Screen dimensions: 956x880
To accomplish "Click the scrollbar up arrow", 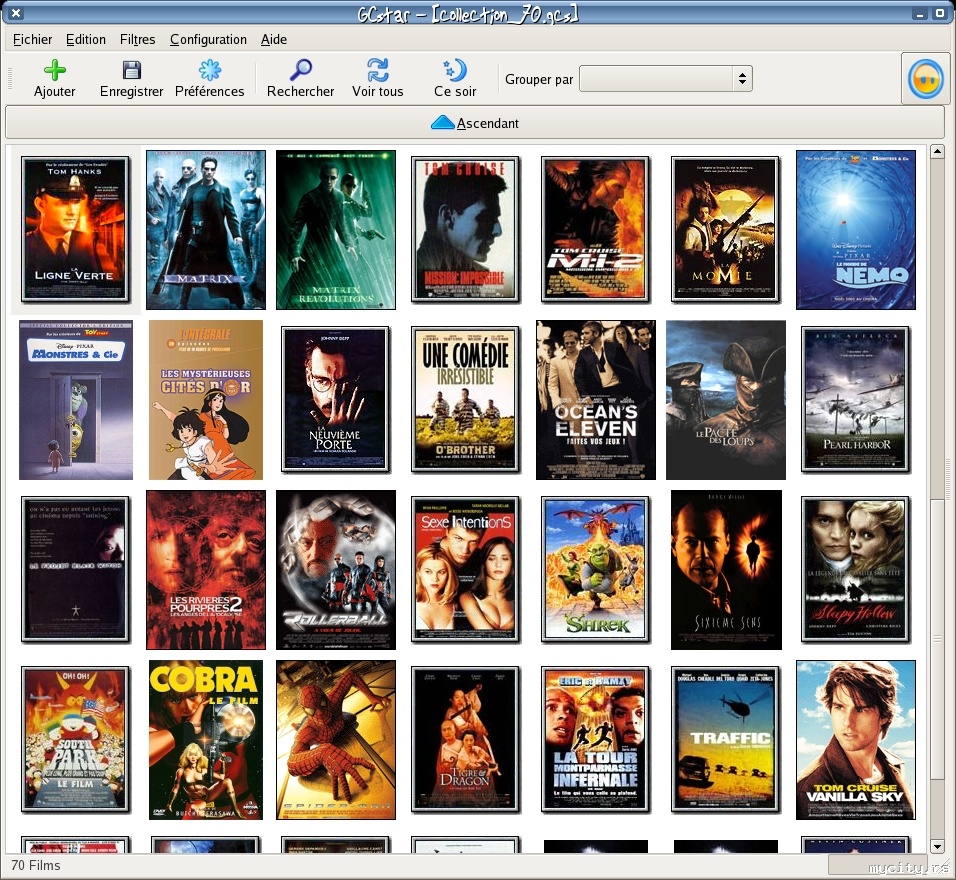I will coord(937,152).
